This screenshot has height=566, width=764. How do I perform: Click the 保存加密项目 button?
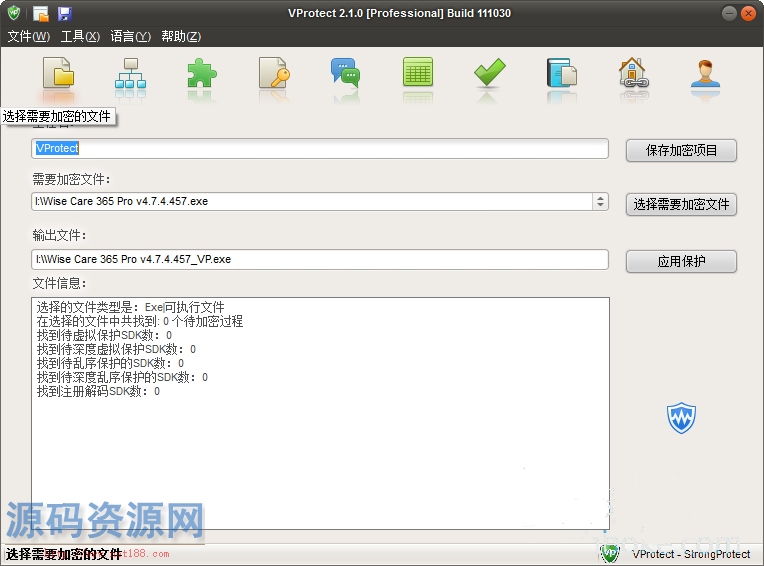pyautogui.click(x=681, y=151)
